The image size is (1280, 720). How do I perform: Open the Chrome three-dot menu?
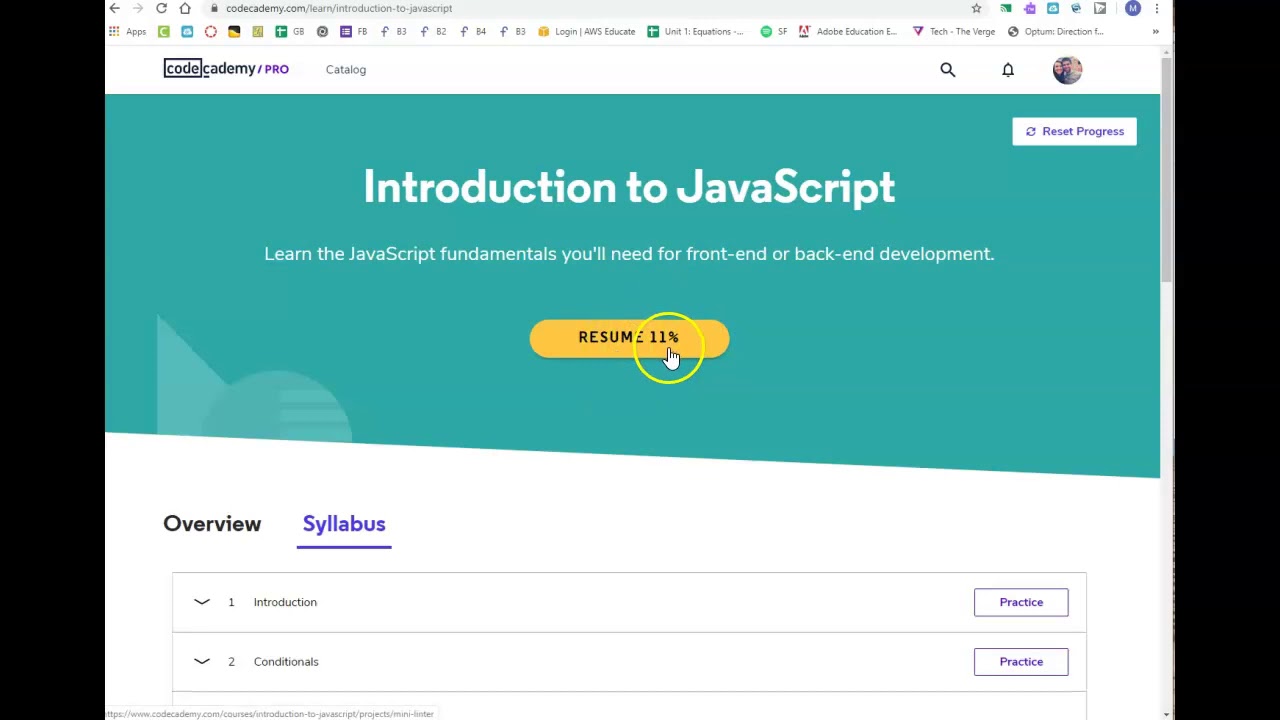(x=1156, y=8)
